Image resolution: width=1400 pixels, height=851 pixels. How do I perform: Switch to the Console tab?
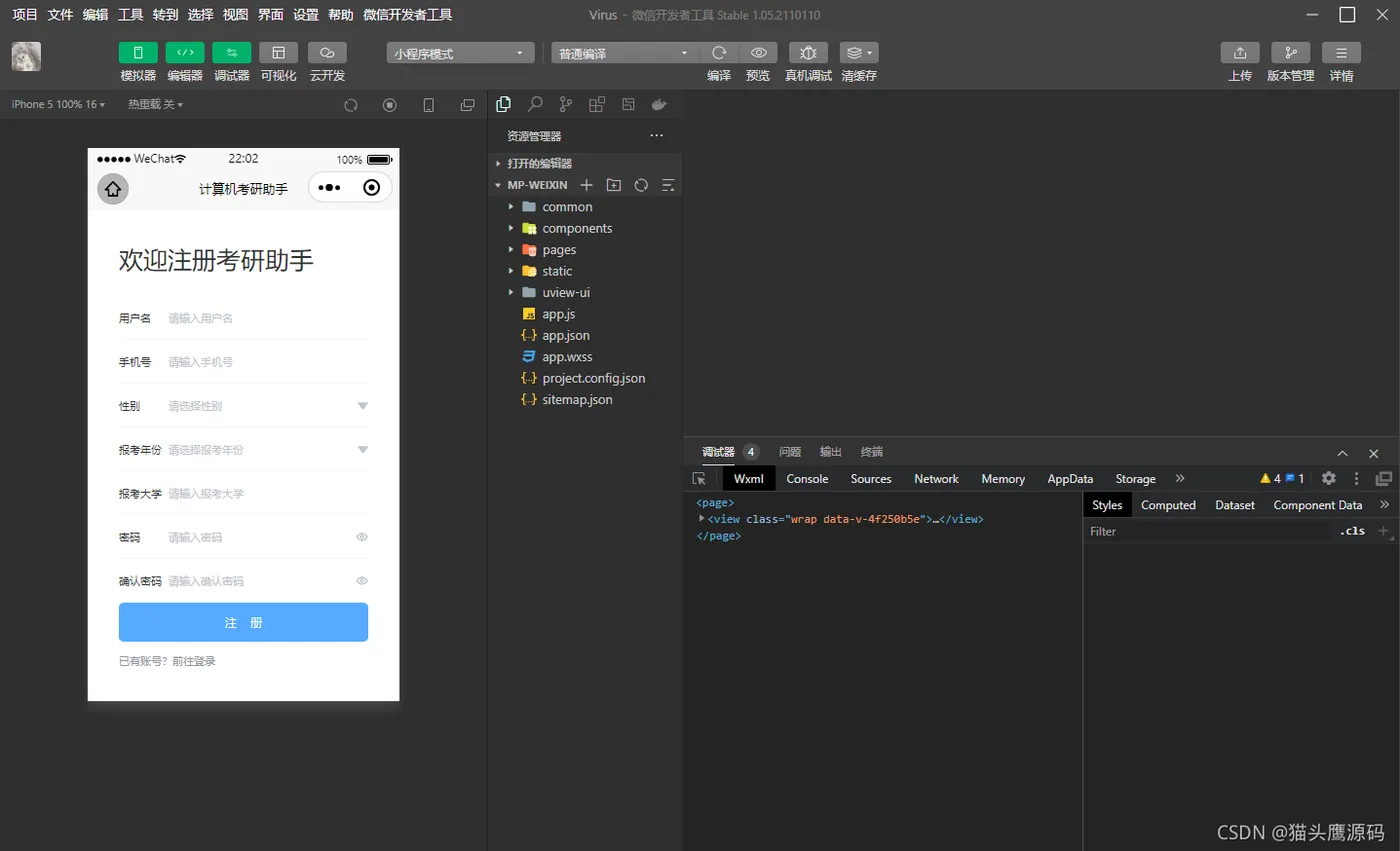tap(807, 479)
